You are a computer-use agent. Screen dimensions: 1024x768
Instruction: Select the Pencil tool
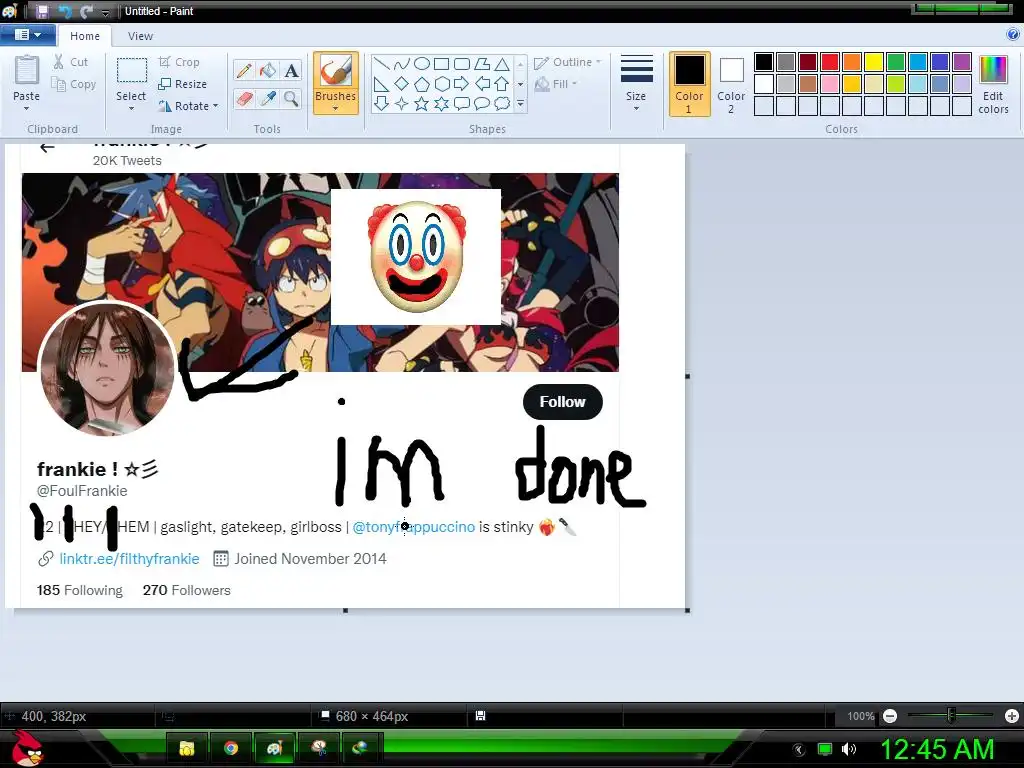[x=244, y=71]
